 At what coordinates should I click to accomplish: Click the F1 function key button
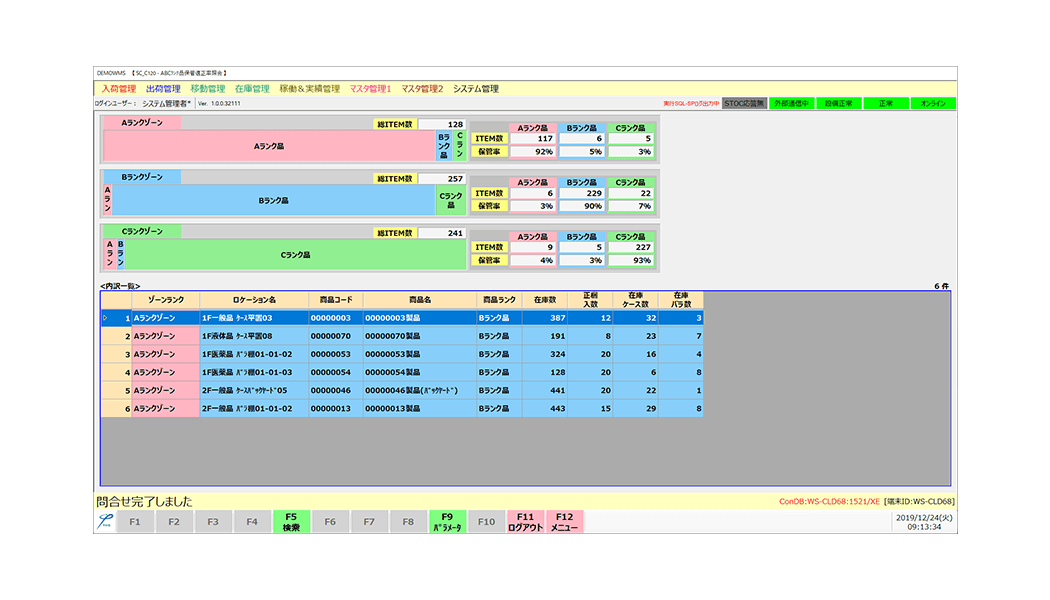click(135, 522)
